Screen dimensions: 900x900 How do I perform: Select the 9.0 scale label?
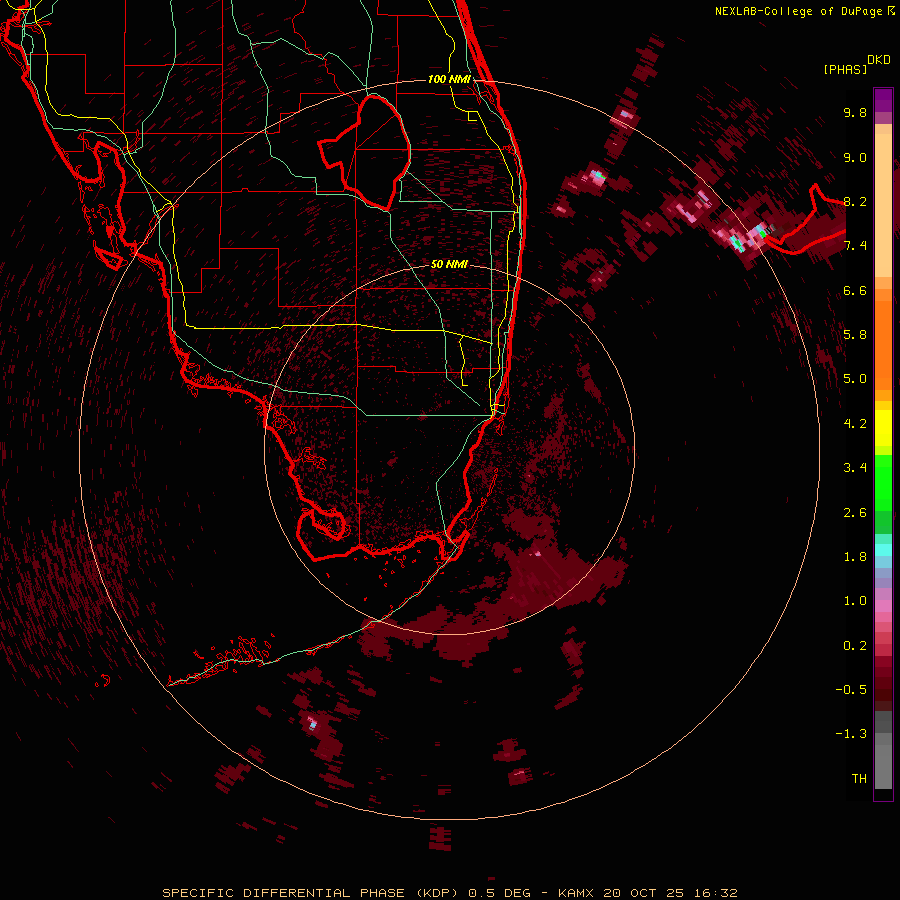point(855,157)
